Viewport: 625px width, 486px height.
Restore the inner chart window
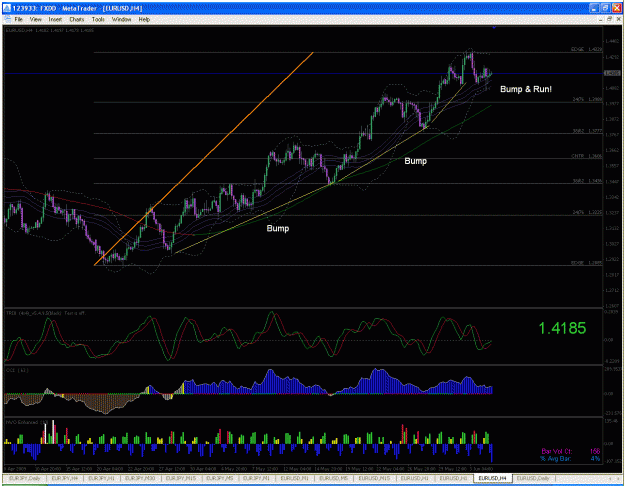(609, 19)
